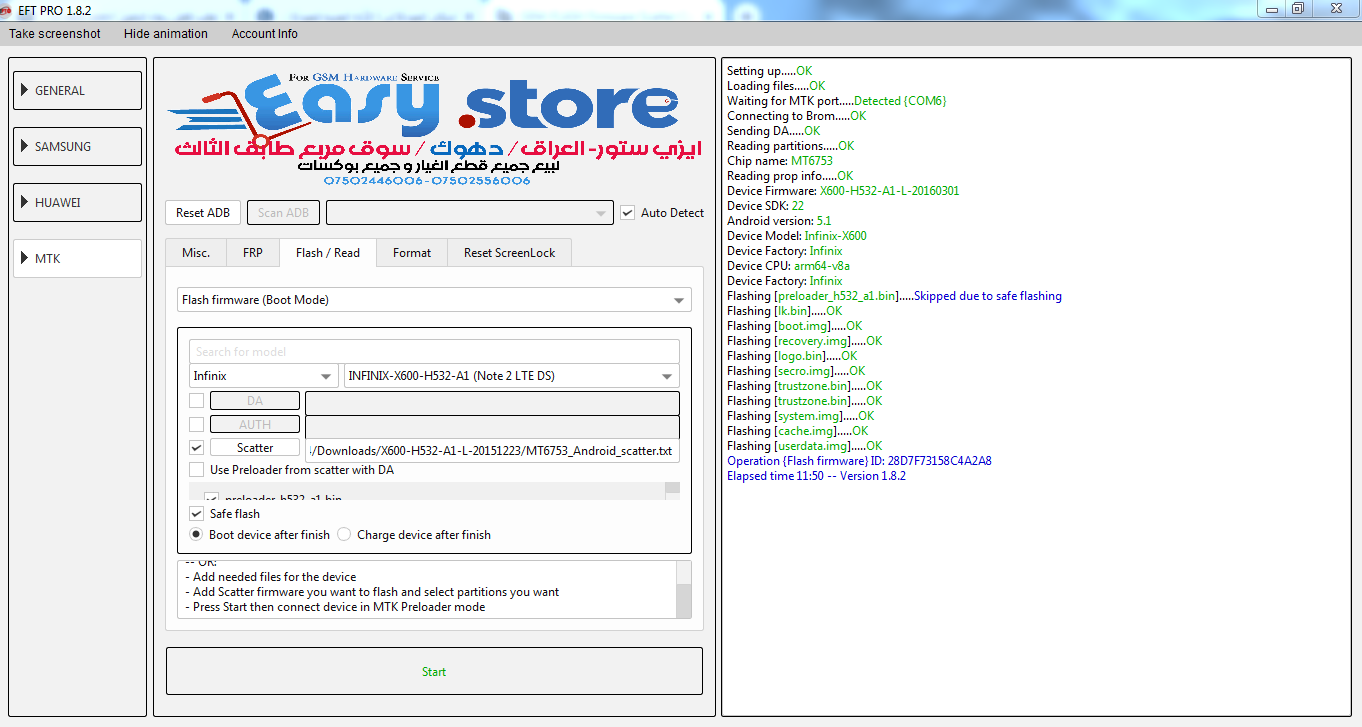Toggle the Auto Detect checkbox
Screen dimensions: 1362x727
point(627,213)
